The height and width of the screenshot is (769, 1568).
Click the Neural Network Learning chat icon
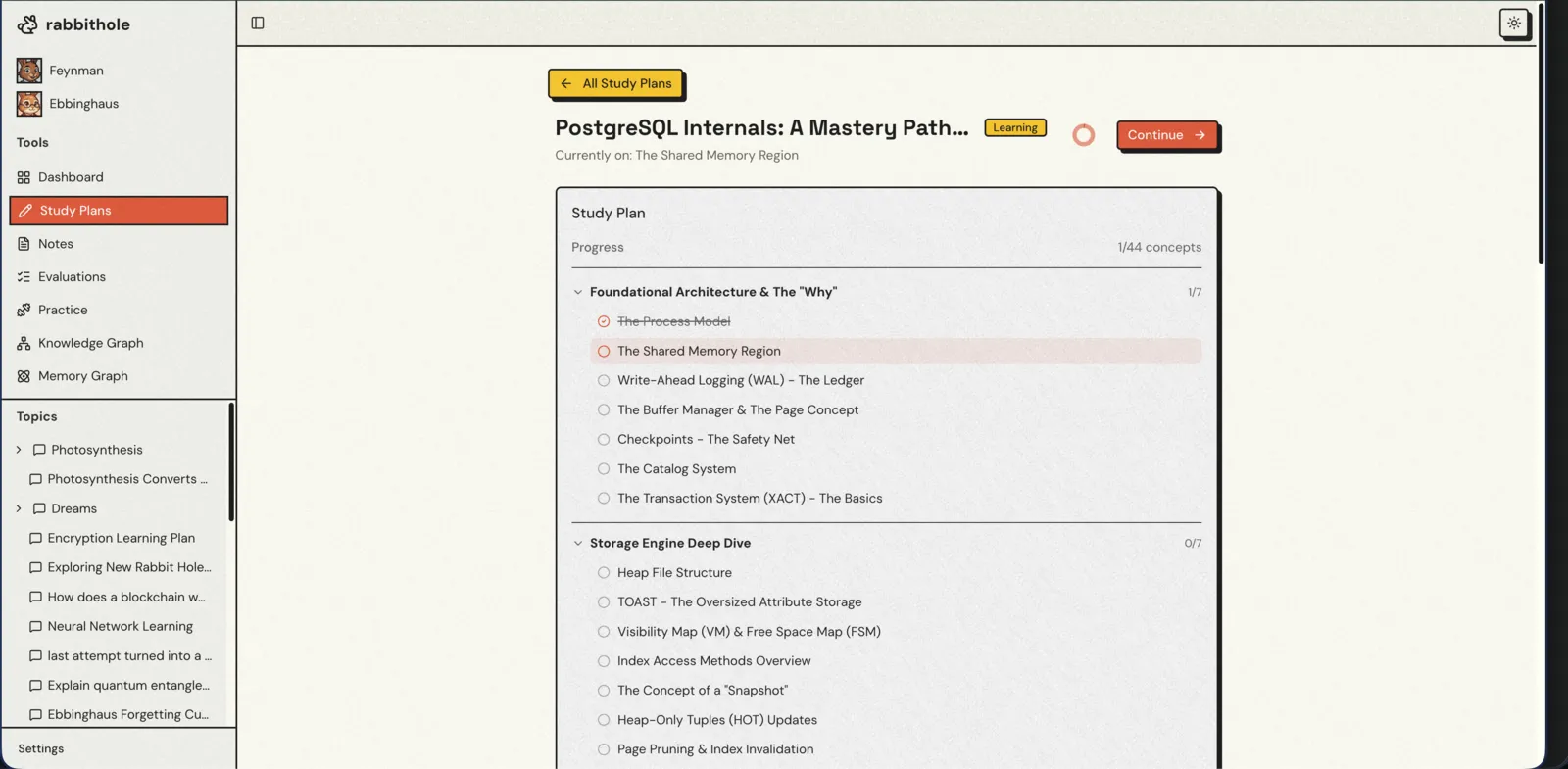35,626
